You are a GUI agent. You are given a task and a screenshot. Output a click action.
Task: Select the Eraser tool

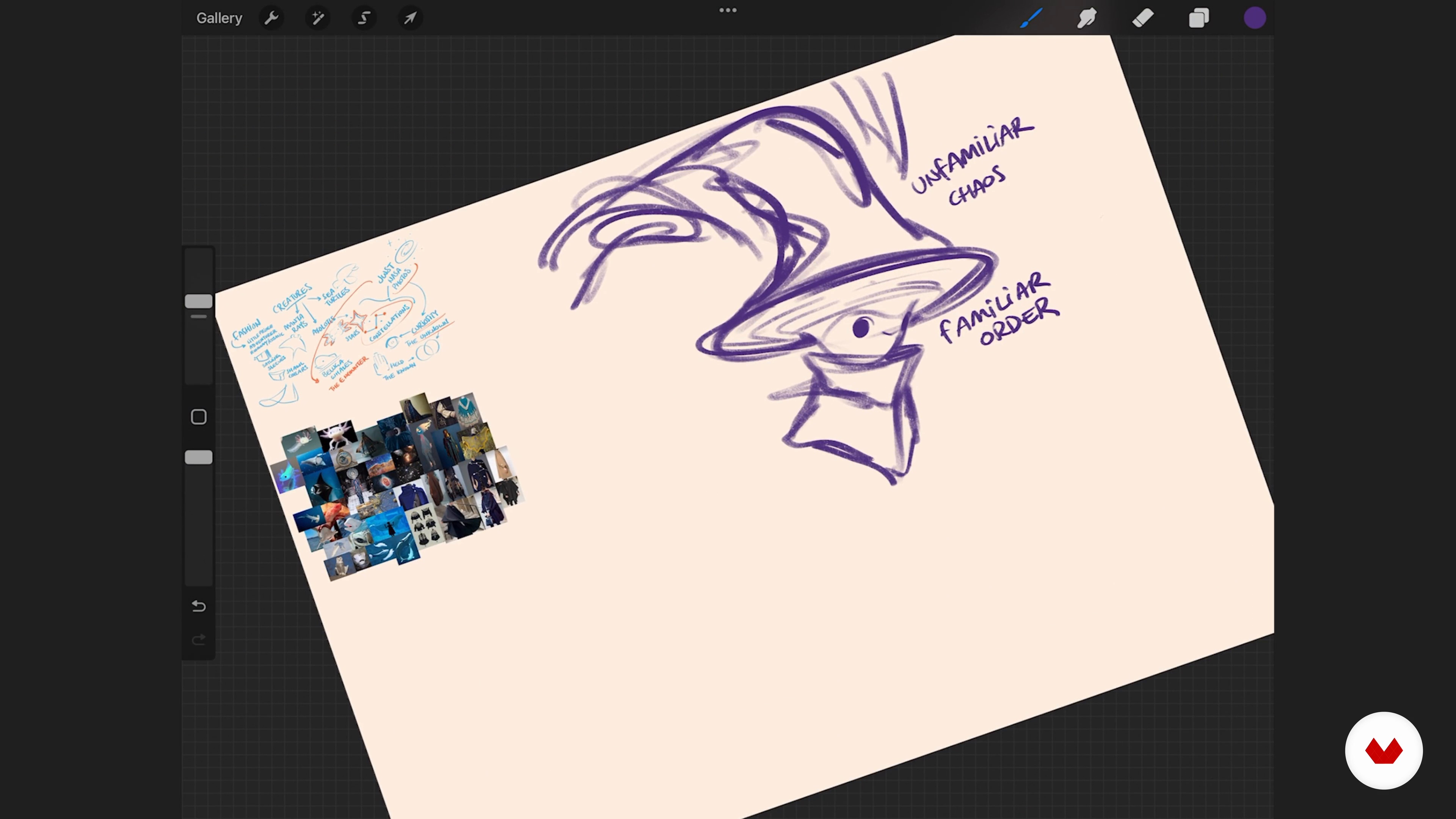click(1142, 18)
